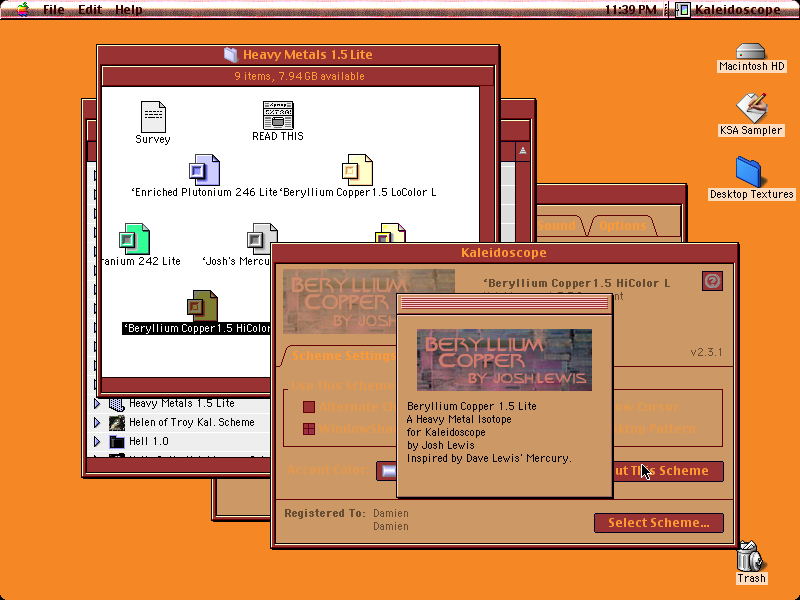Viewport: 800px width, 600px height.
Task: Click the Select Scheme... button
Action: [x=659, y=523]
